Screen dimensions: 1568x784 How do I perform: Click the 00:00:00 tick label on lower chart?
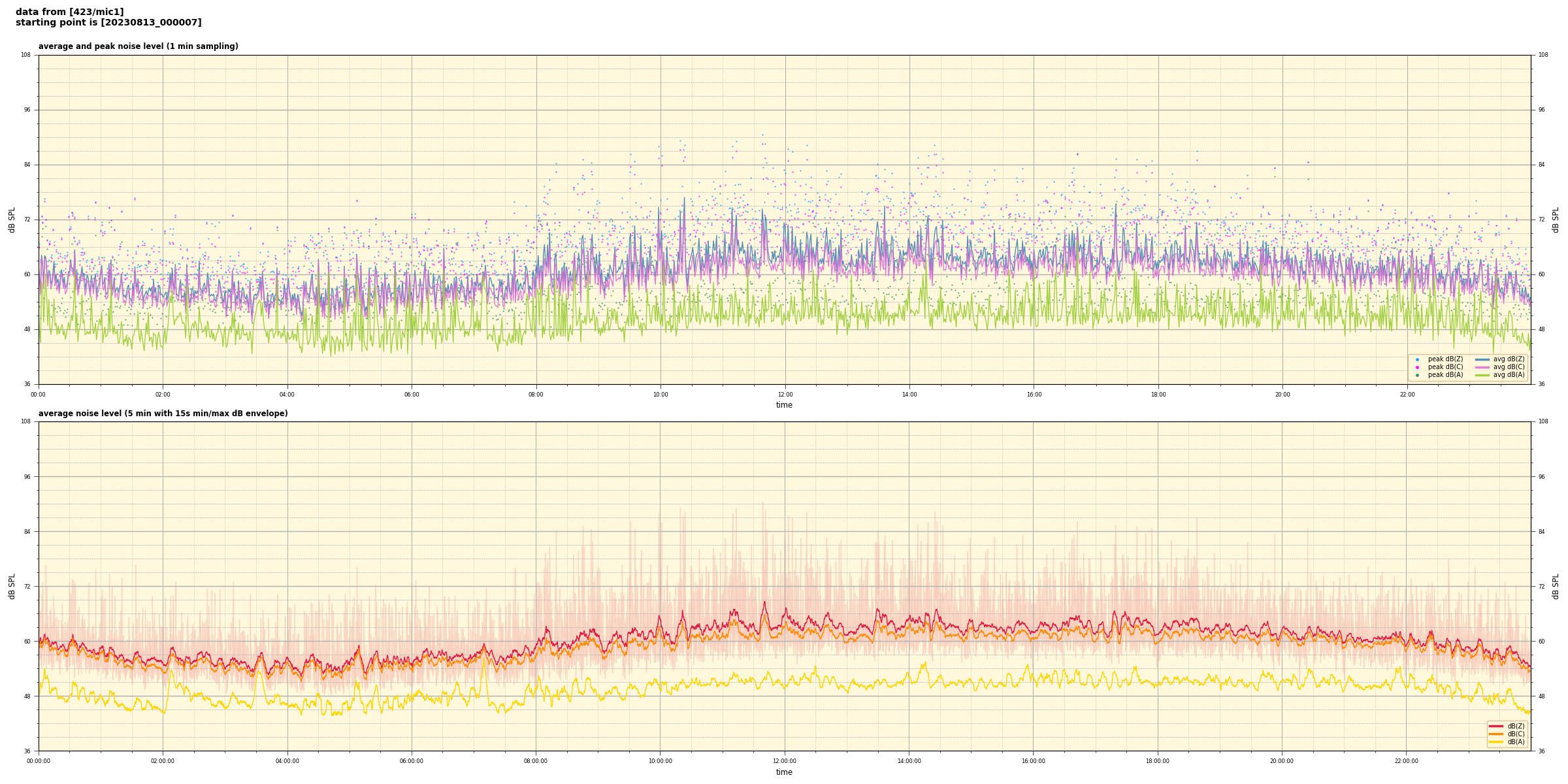point(39,761)
